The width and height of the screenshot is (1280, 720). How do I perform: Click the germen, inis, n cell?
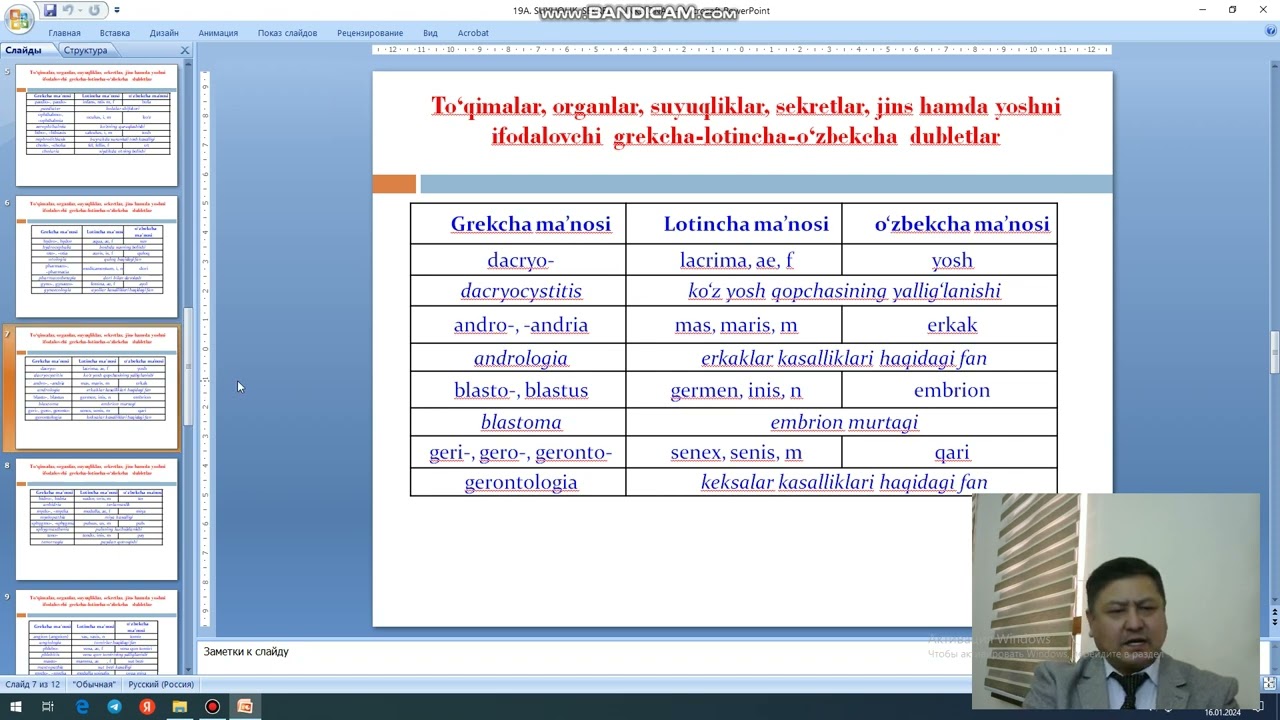(x=734, y=390)
